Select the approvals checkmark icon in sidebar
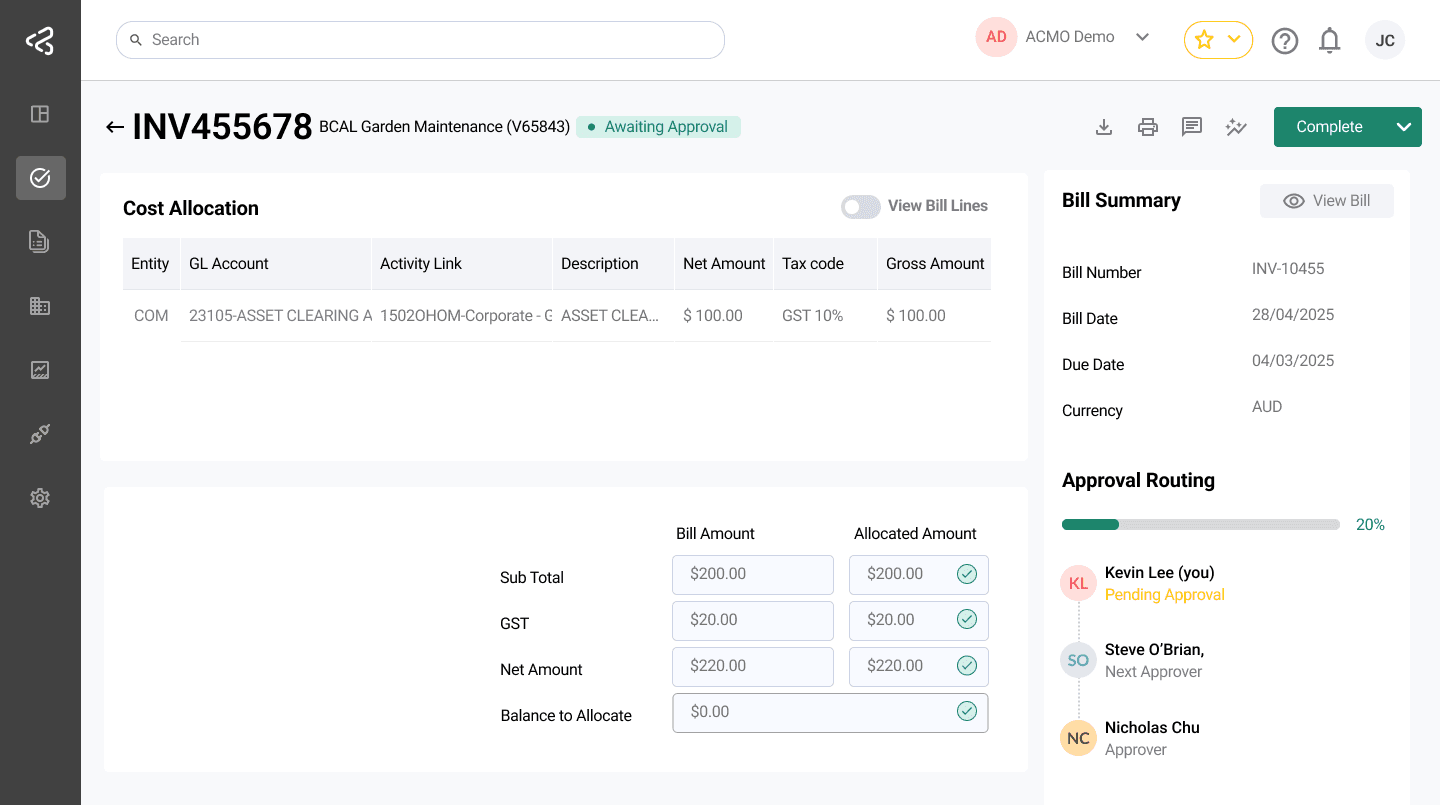This screenshot has width=1440, height=805. coord(40,178)
